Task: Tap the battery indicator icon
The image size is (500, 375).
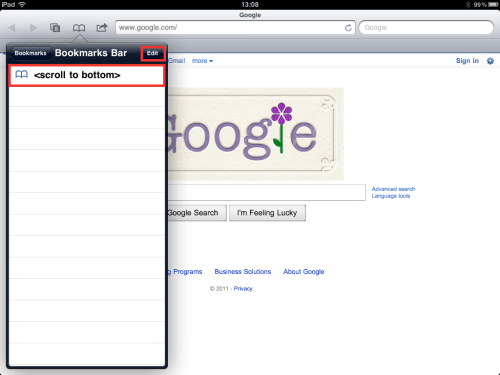Action: coord(493,5)
